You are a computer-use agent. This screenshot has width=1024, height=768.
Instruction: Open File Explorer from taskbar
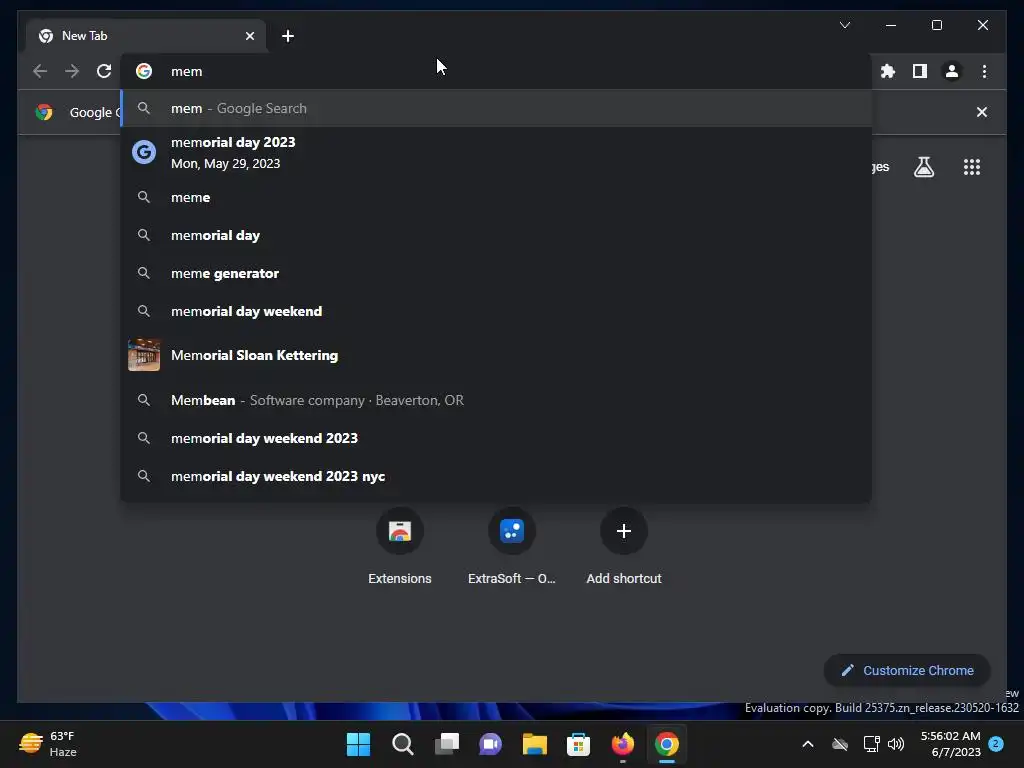point(534,744)
